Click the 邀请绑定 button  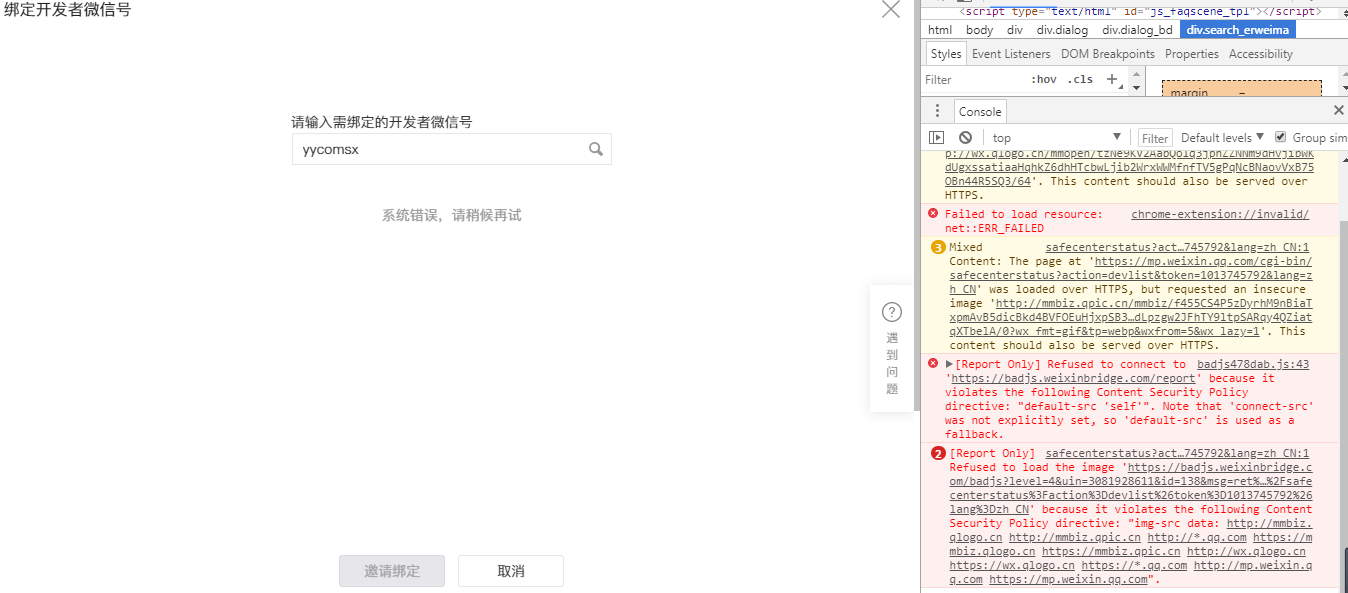coord(392,571)
